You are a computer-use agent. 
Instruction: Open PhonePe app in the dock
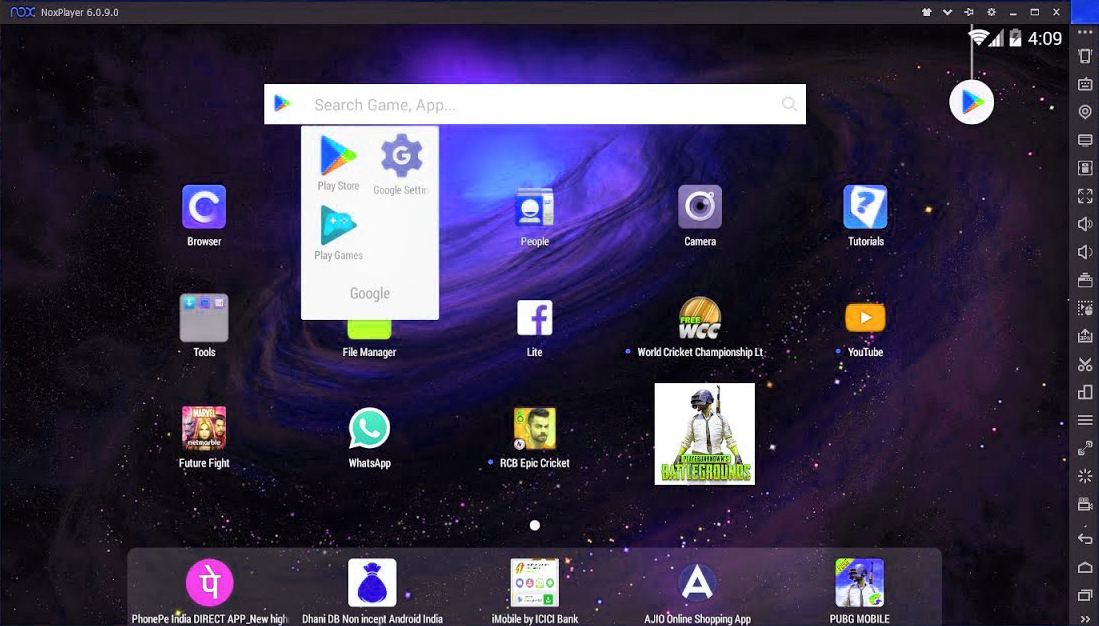(210, 583)
